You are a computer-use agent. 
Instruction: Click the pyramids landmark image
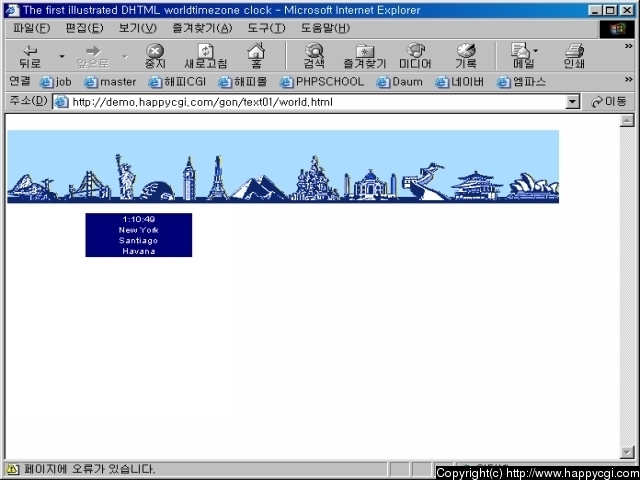click(259, 187)
